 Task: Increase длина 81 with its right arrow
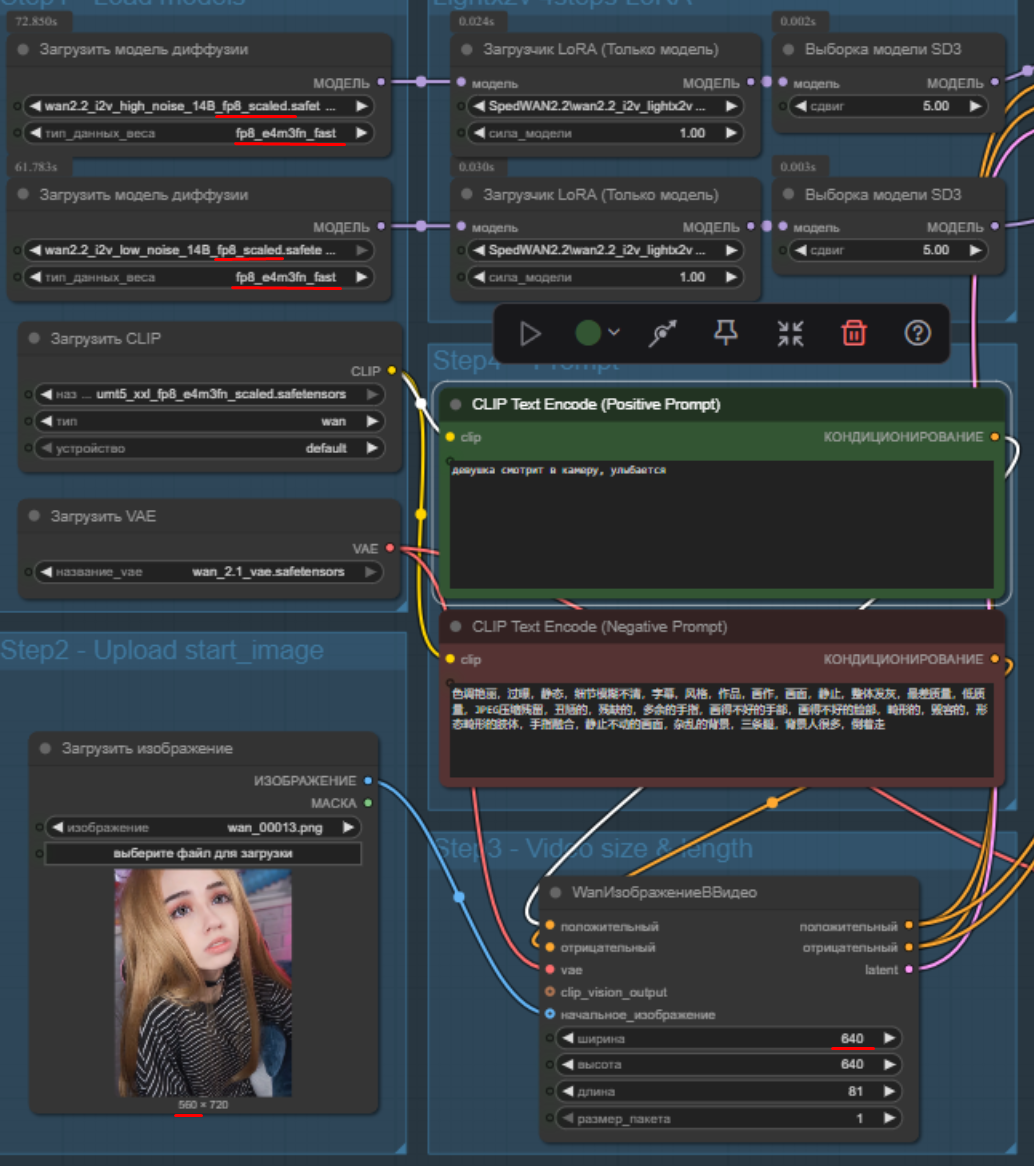889,1091
